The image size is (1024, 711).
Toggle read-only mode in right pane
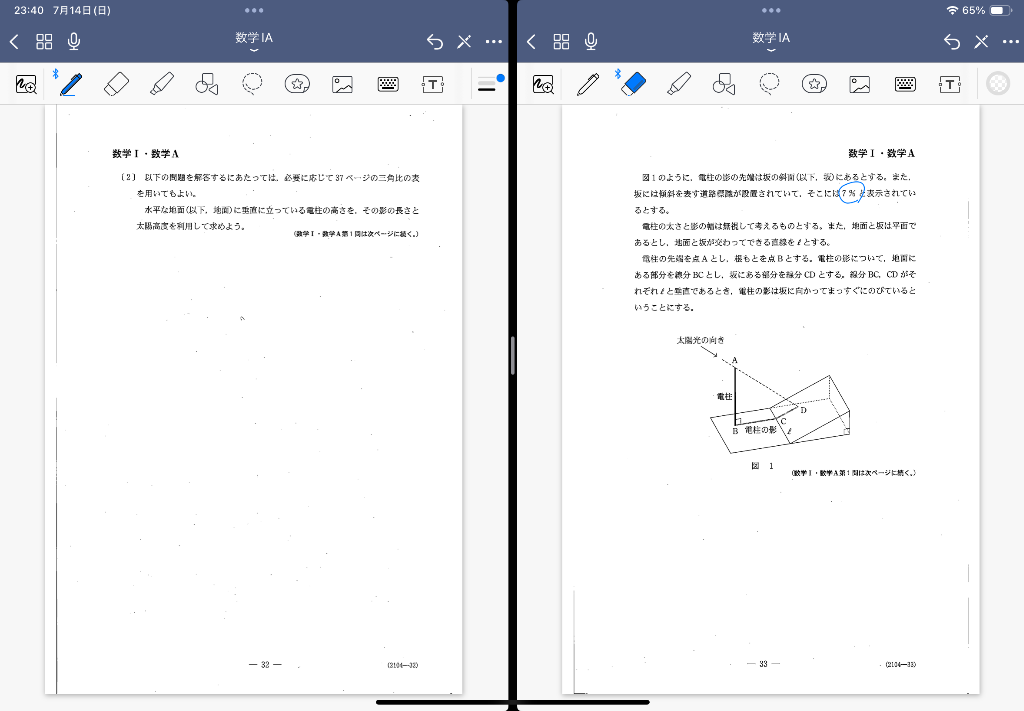pos(981,41)
